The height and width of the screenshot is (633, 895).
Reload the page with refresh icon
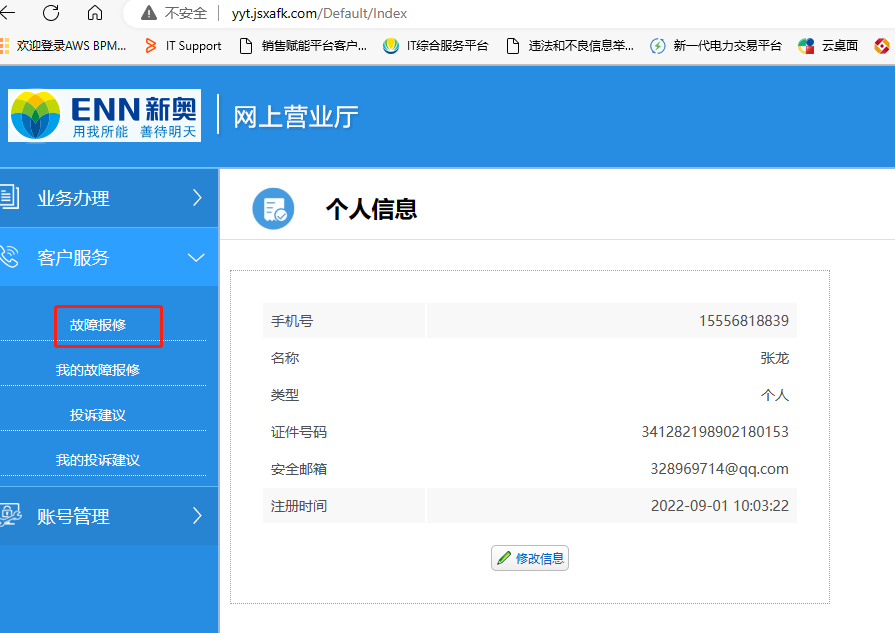click(x=51, y=13)
